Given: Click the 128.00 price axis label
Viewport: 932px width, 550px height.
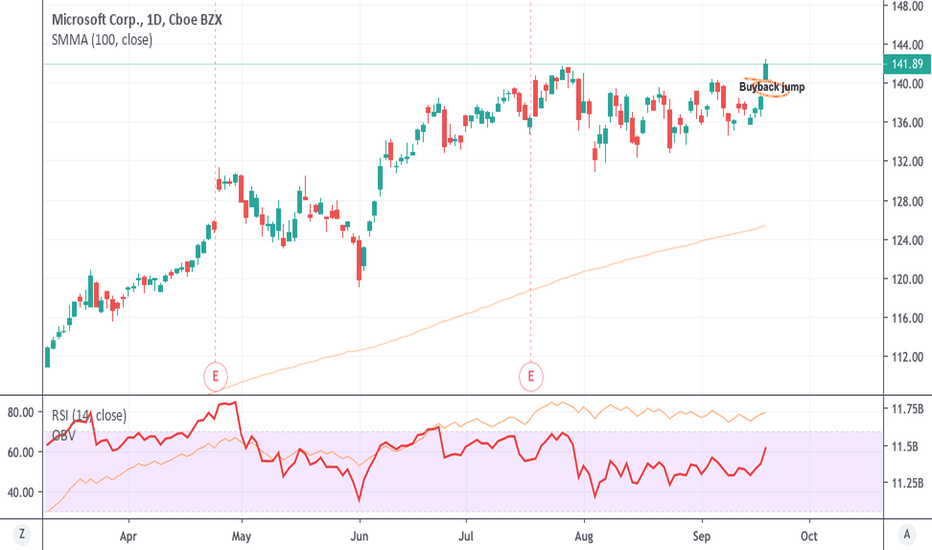Looking at the screenshot, I should [907, 202].
